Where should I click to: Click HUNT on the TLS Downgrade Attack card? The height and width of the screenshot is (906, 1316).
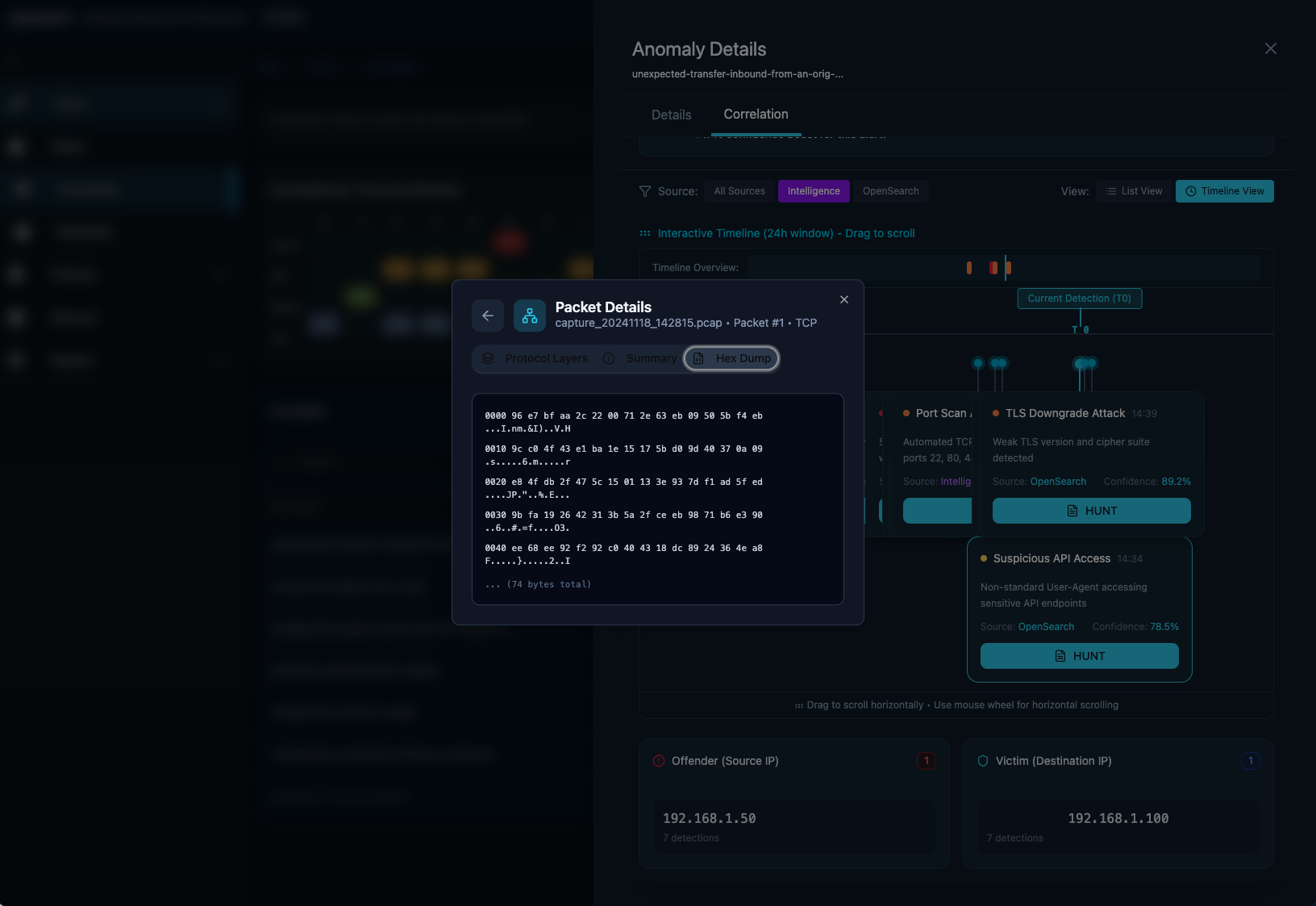point(1091,511)
